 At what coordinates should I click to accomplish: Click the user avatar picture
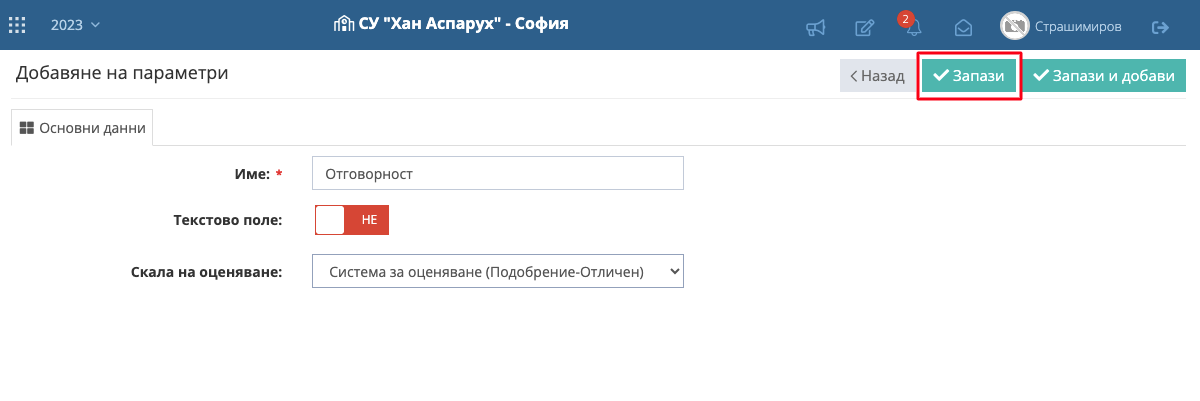click(1015, 26)
